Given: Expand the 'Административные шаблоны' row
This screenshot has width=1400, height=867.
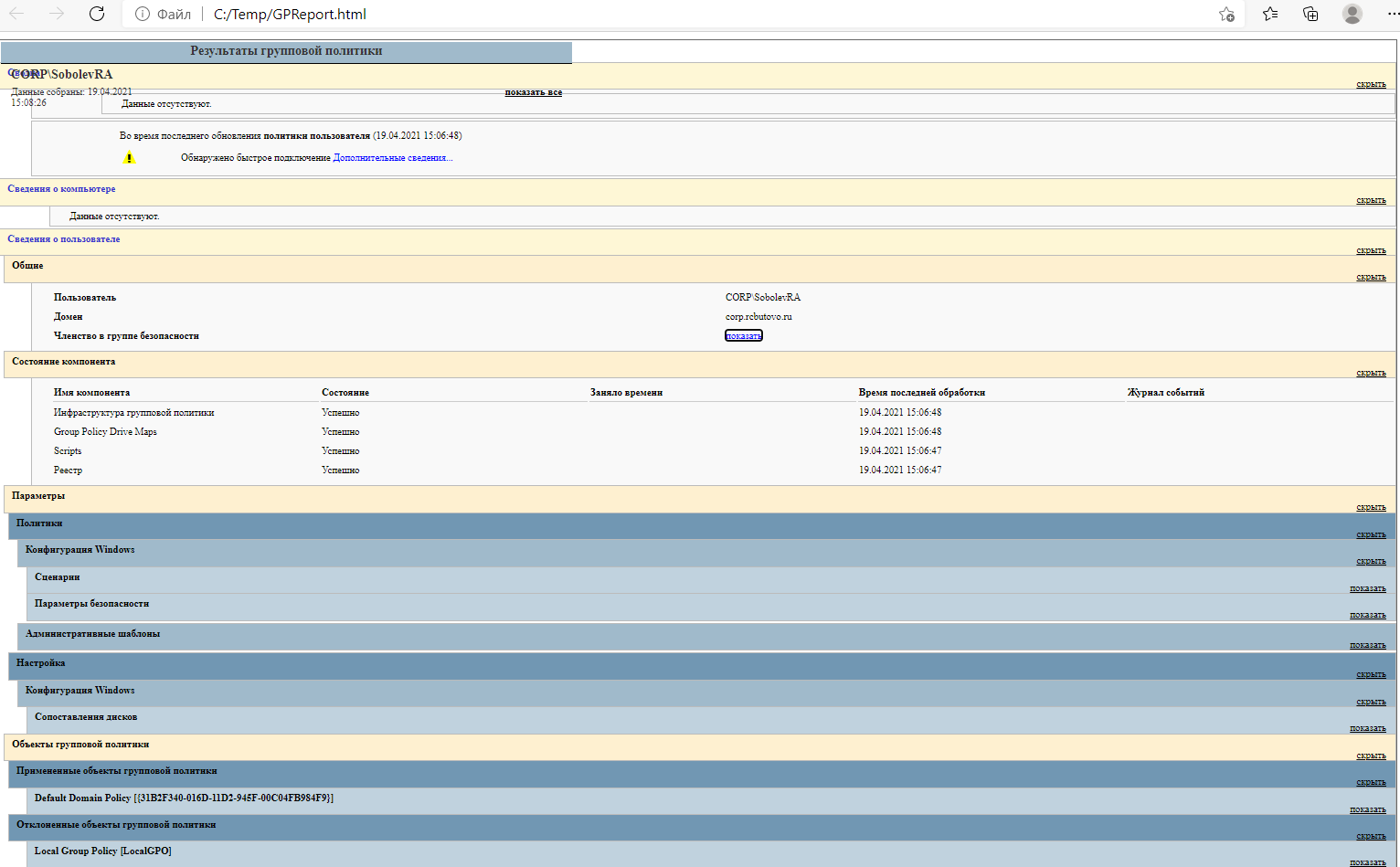Looking at the screenshot, I should (x=1368, y=645).
